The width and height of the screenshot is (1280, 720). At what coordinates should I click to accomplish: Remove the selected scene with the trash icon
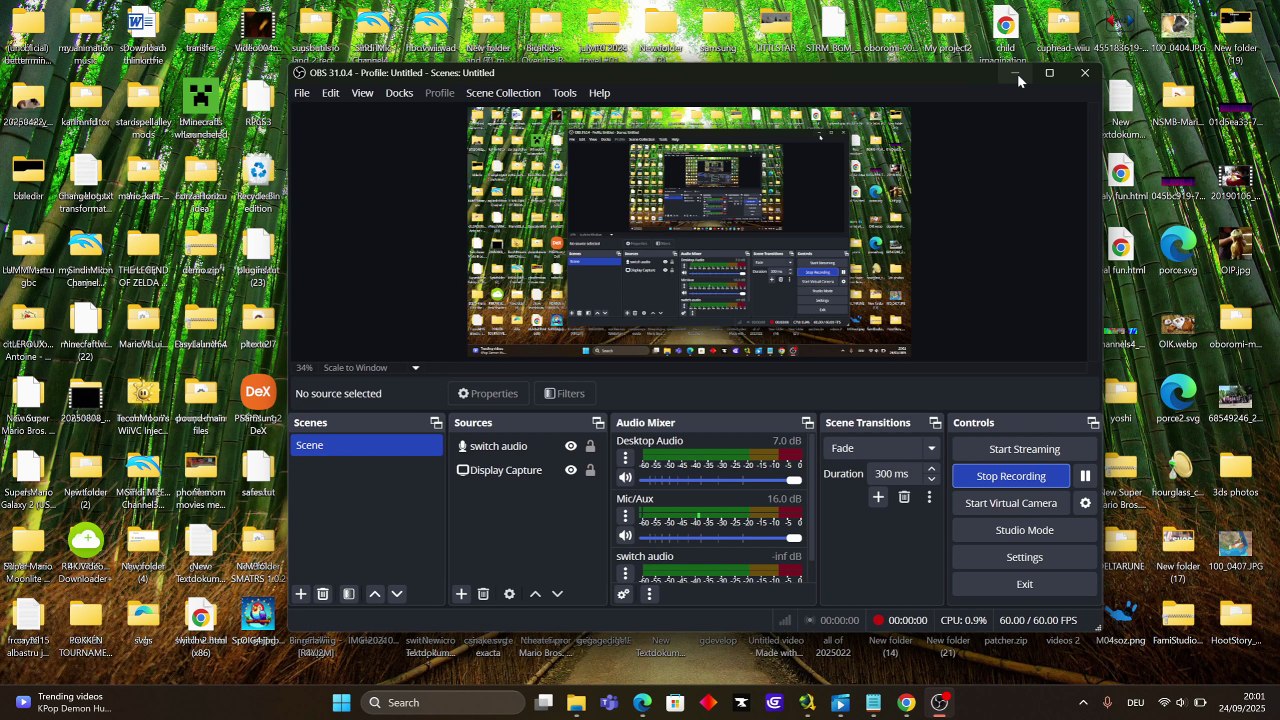pos(323,594)
